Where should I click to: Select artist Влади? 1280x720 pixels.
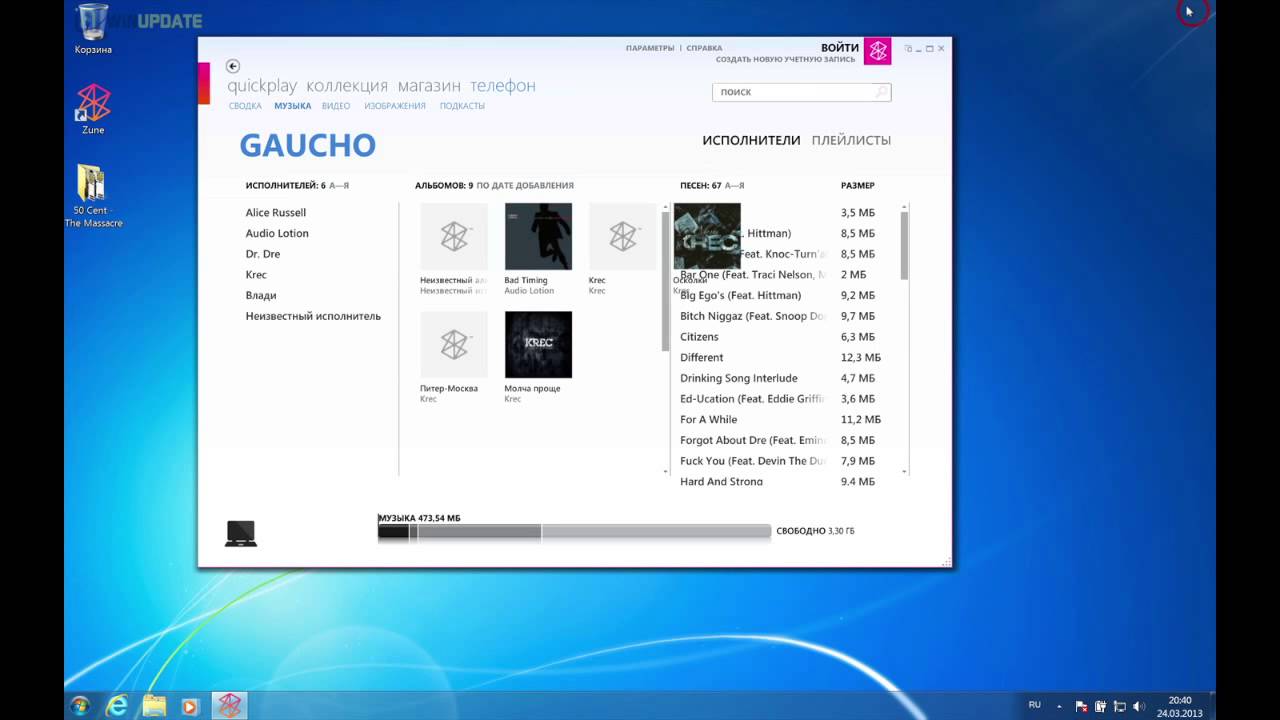pyautogui.click(x=261, y=296)
